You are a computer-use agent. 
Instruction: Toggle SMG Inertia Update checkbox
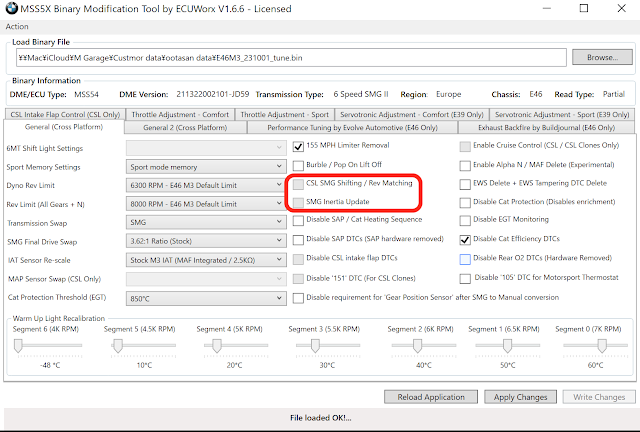(x=298, y=202)
